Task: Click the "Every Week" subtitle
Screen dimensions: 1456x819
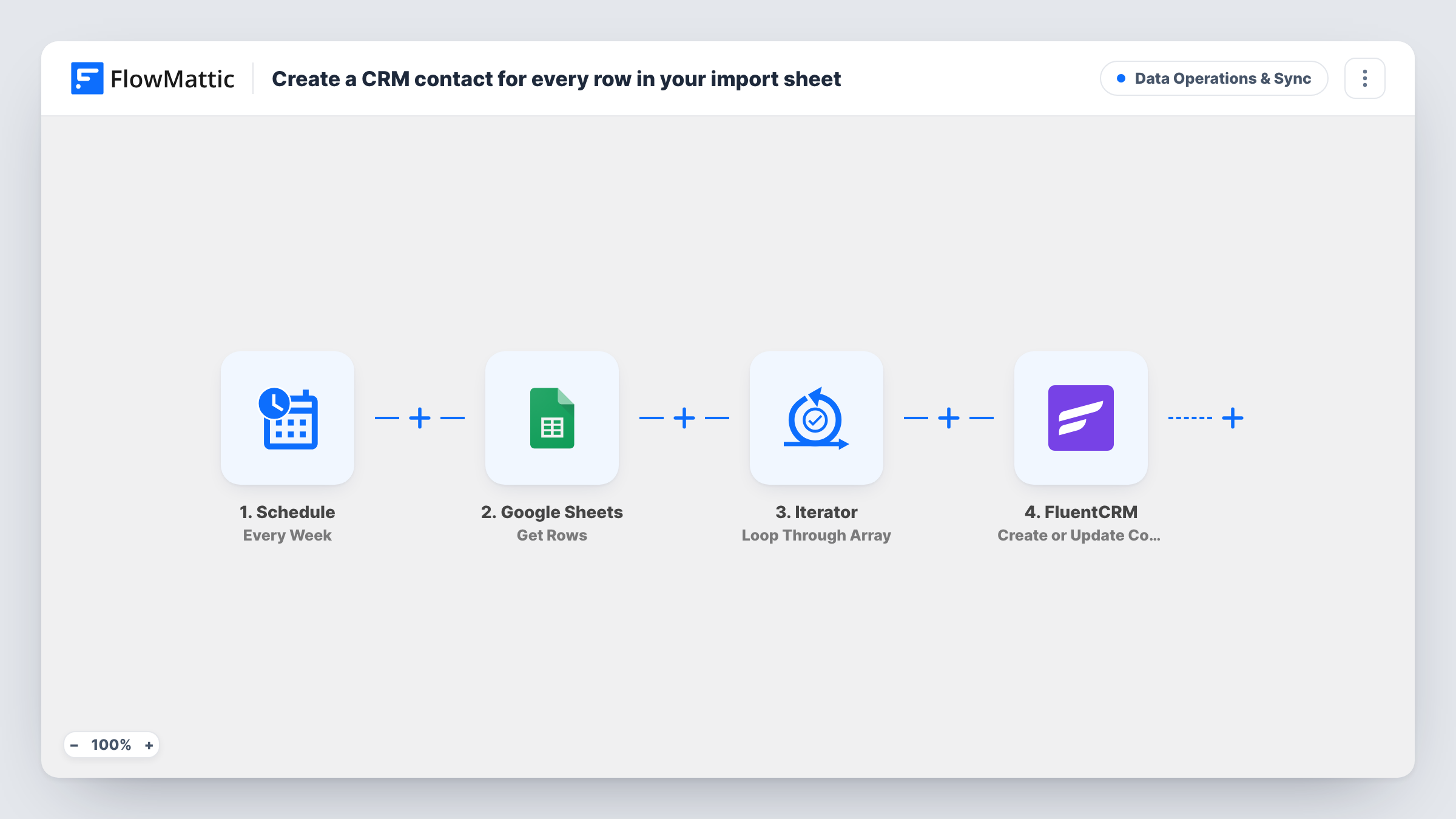Action: pos(288,535)
